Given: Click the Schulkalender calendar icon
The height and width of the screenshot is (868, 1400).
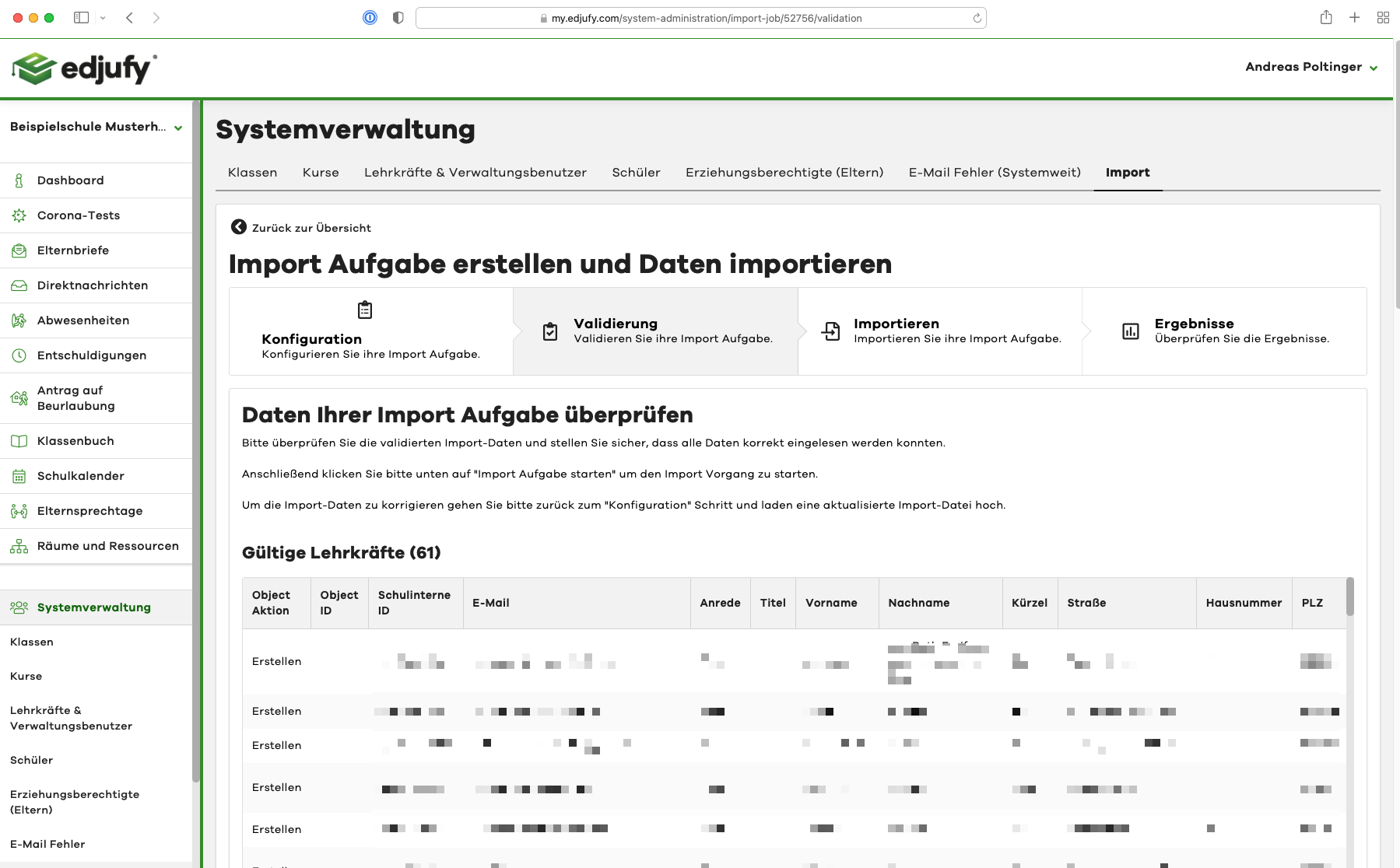Looking at the screenshot, I should (x=19, y=476).
